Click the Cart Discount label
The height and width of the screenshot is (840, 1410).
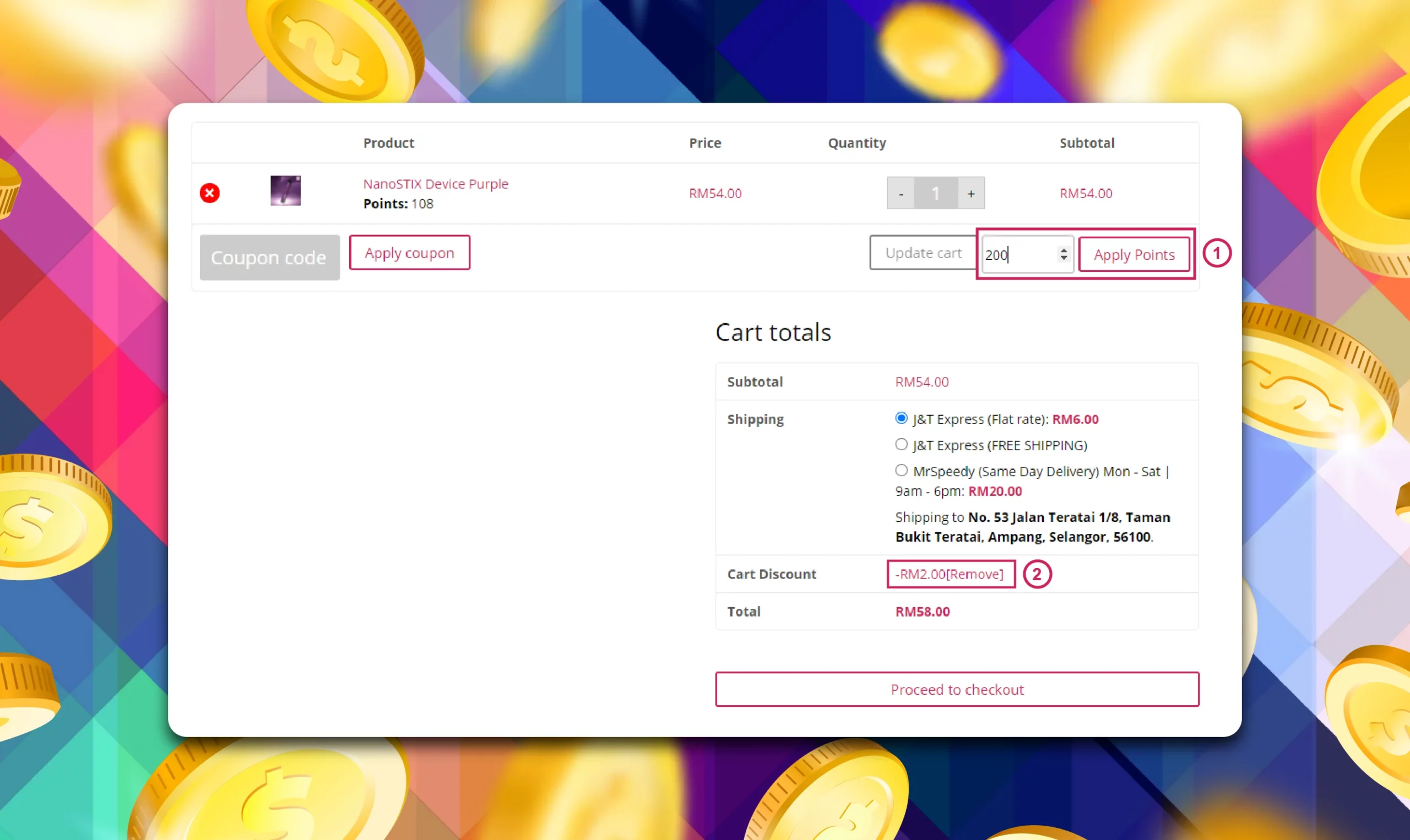tap(771, 574)
